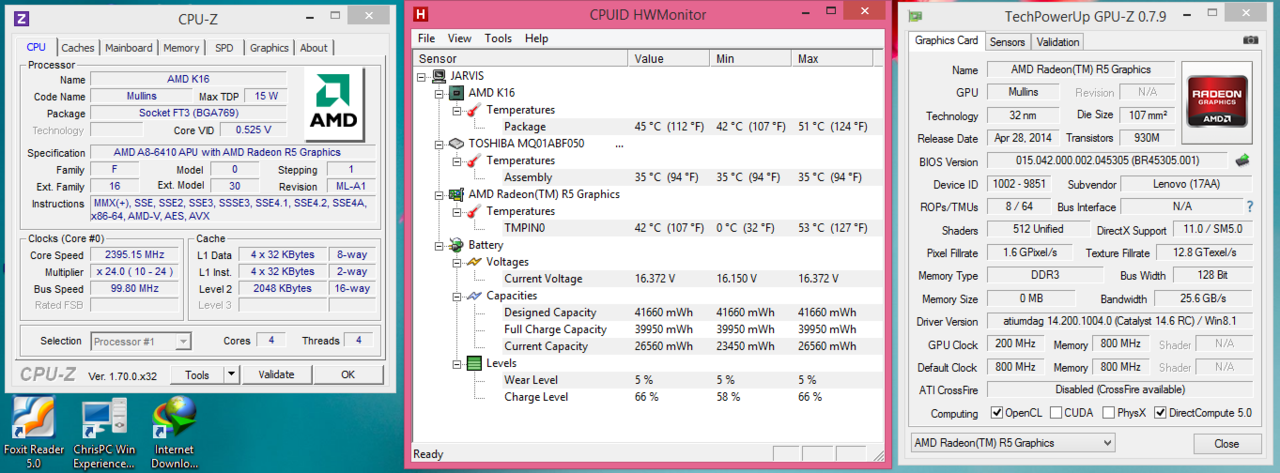Click the HWMonitor title bar icon

point(421,14)
